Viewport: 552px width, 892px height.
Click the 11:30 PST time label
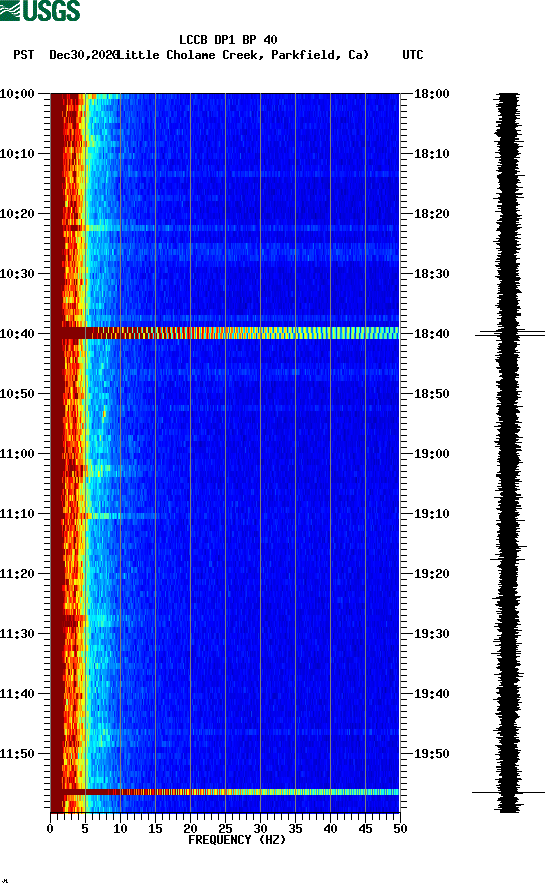[17, 634]
